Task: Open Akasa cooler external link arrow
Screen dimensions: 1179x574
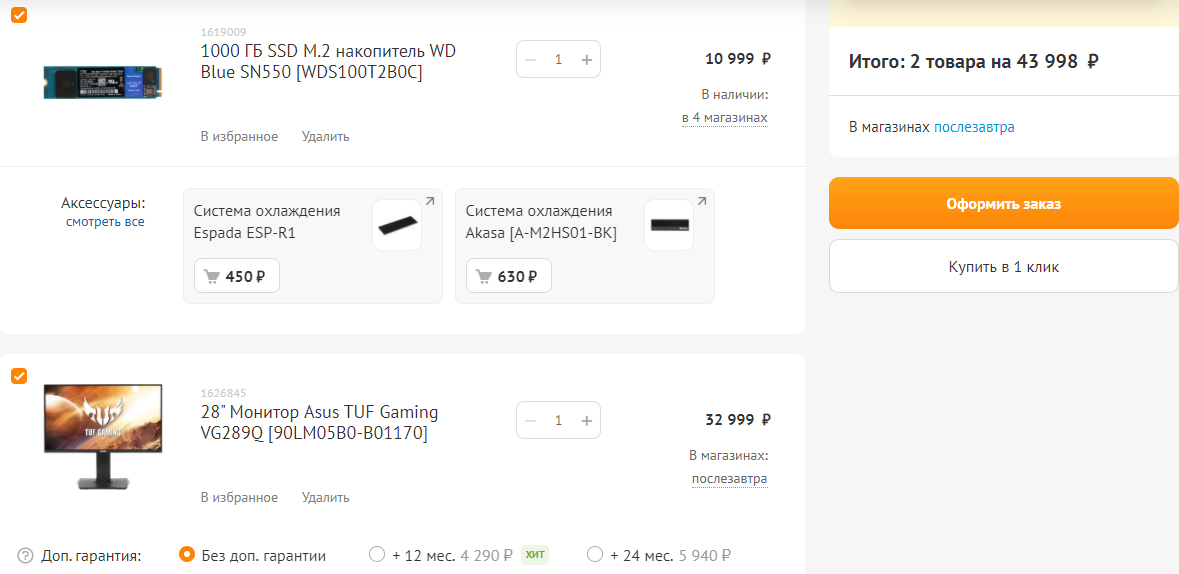Action: pyautogui.click(x=702, y=202)
